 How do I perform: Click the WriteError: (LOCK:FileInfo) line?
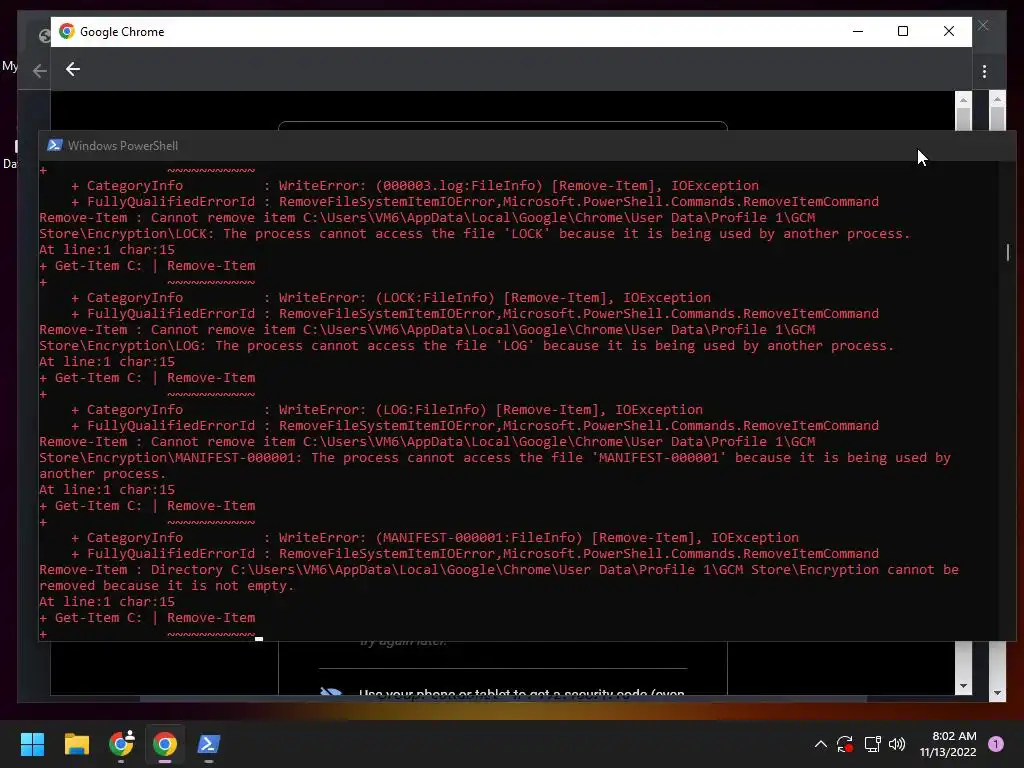click(391, 298)
